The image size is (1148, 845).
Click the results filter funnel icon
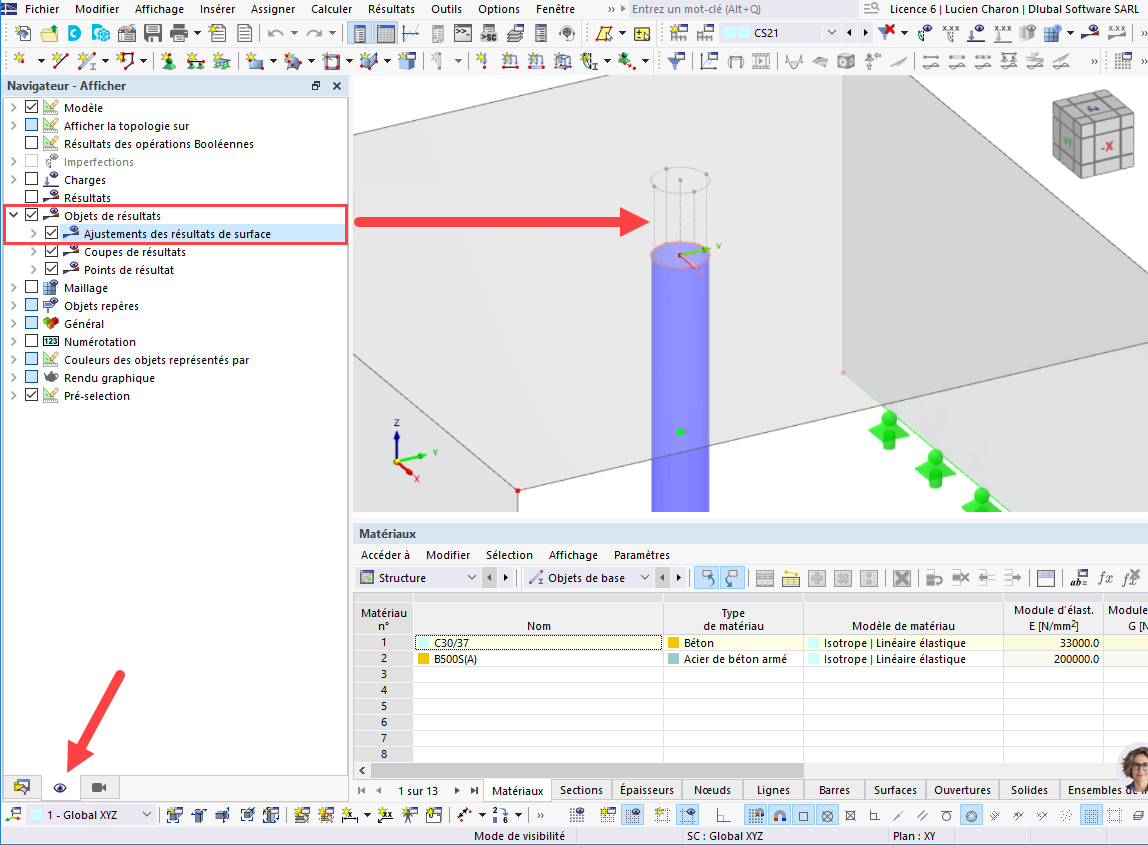[676, 62]
